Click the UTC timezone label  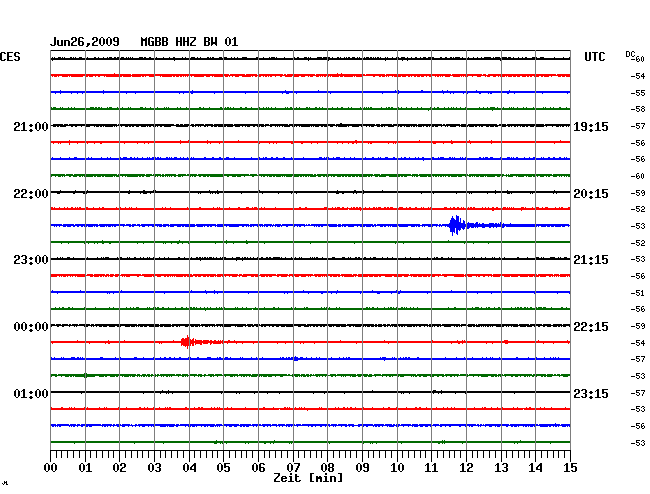tap(594, 57)
